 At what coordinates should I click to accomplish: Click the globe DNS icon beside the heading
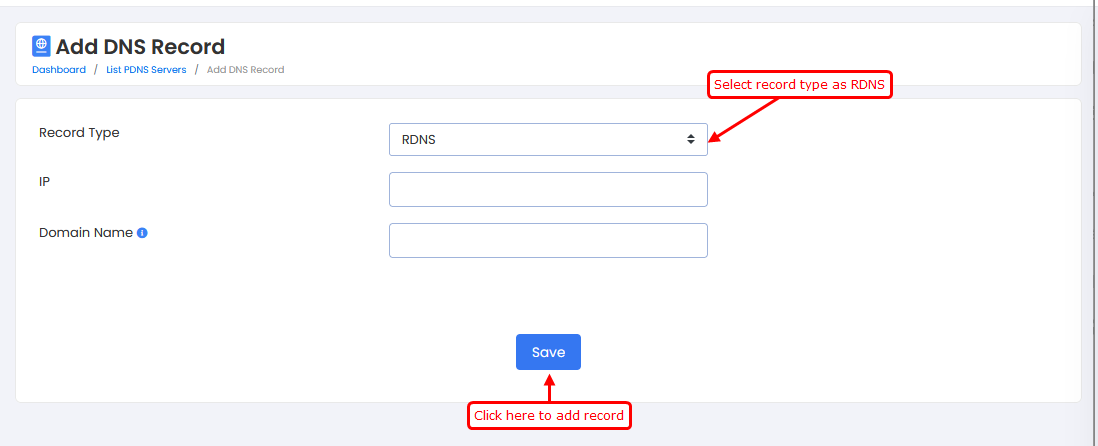(41, 46)
